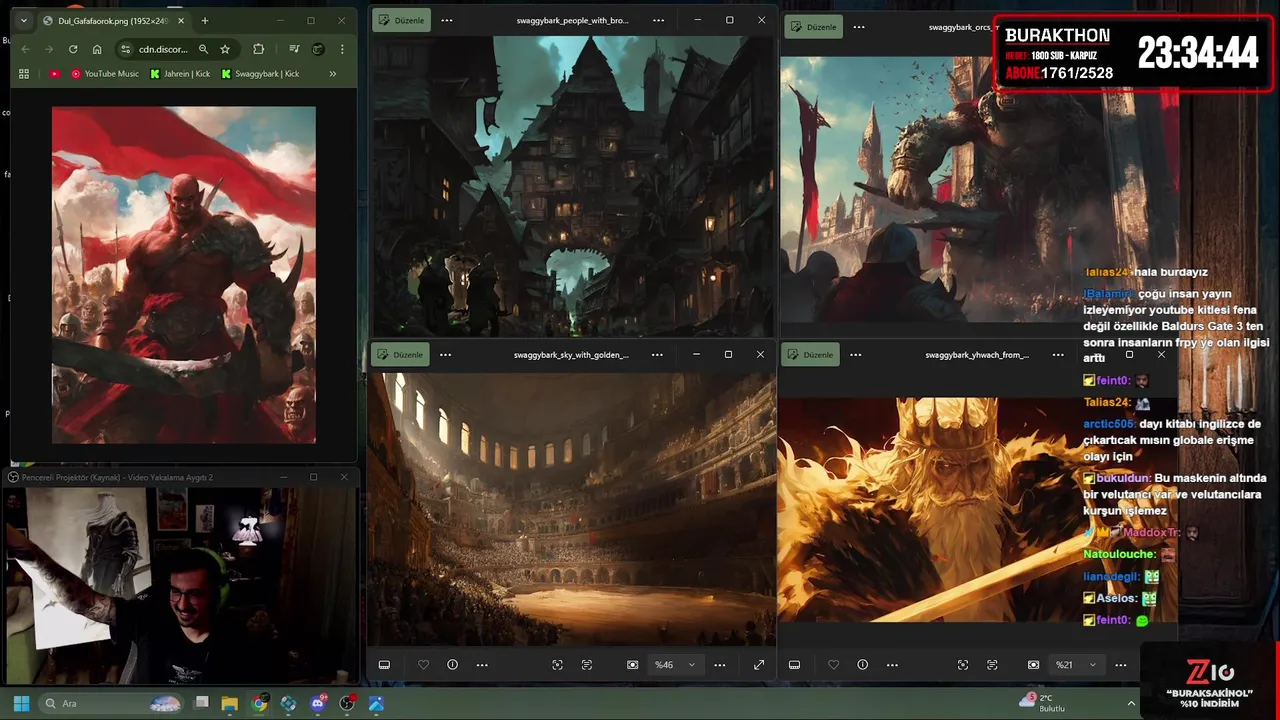Image resolution: width=1280 pixels, height=720 pixels.
Task: Click scan text icon in %46 photo toolbar
Action: click(587, 665)
